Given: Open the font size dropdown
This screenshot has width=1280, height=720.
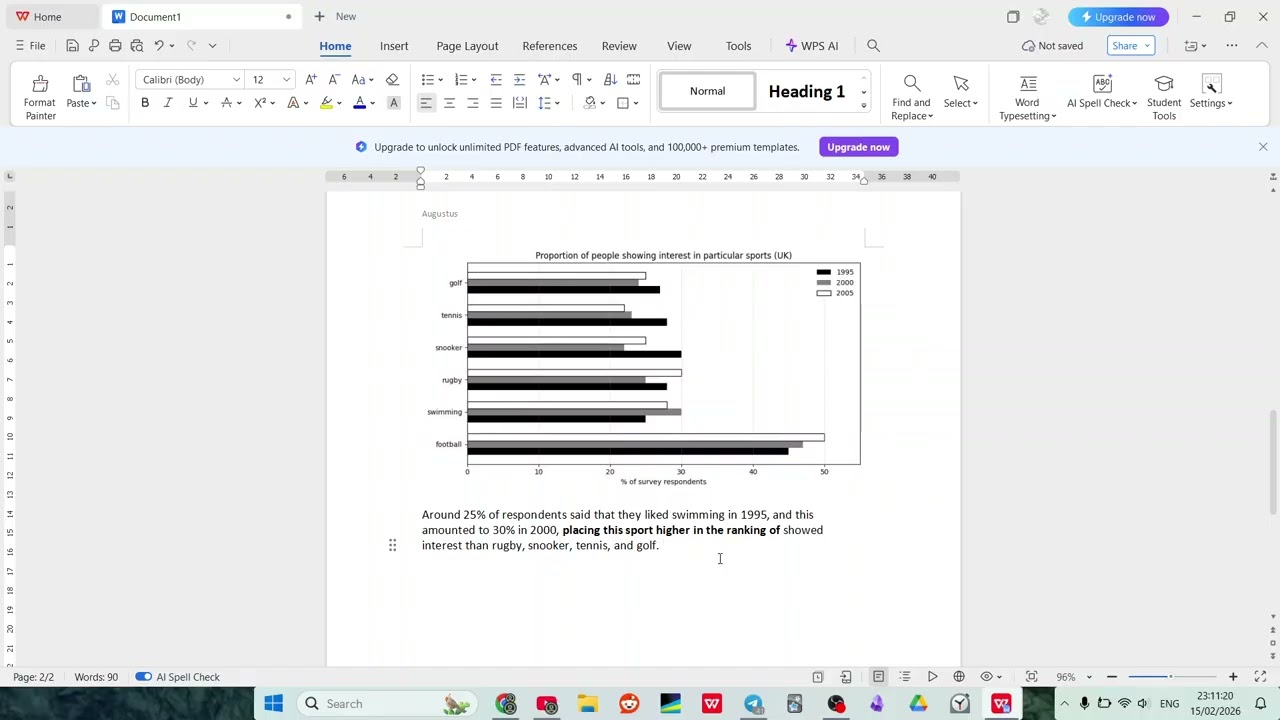Looking at the screenshot, I should click(x=286, y=80).
